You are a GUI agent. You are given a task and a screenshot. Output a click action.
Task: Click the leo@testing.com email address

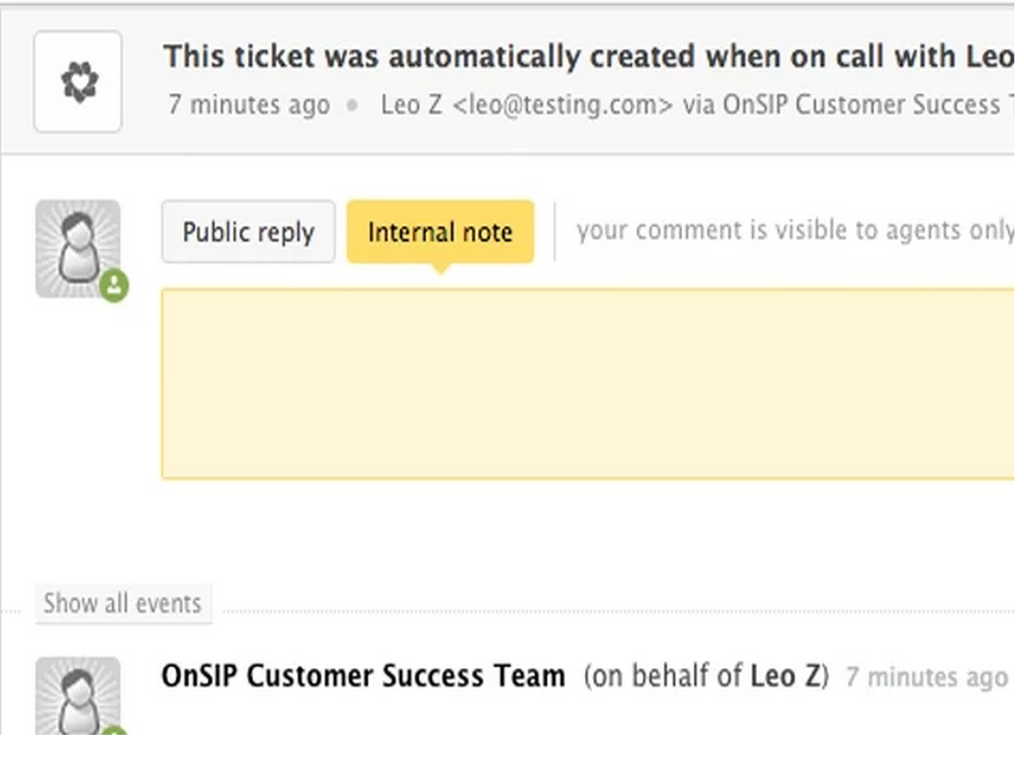coord(563,105)
